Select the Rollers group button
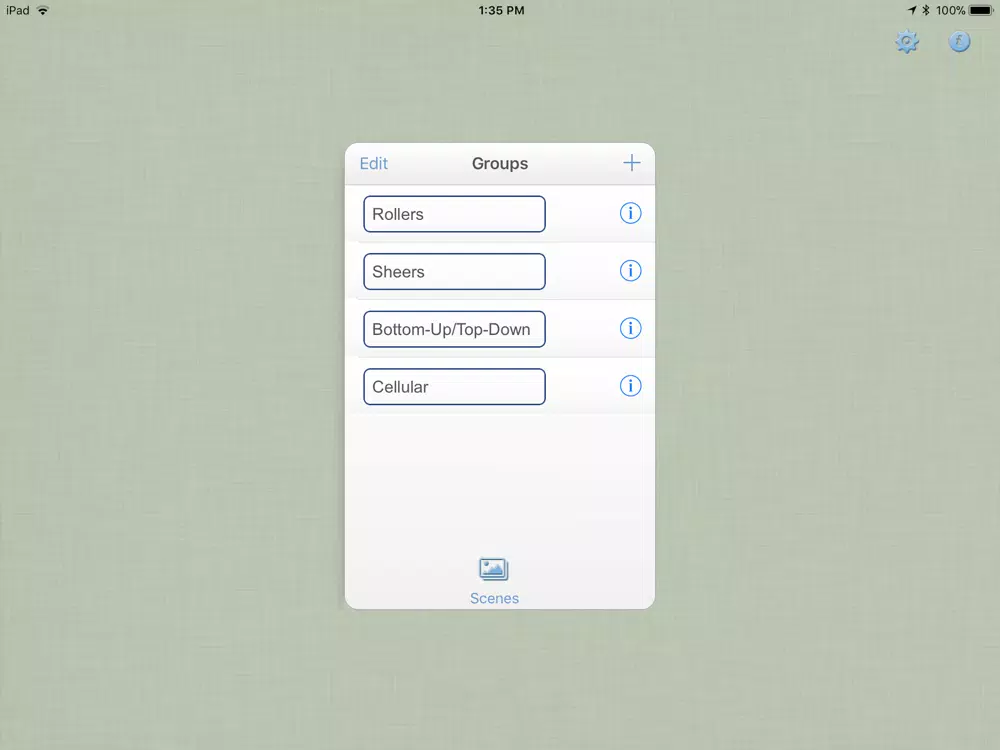The height and width of the screenshot is (750, 1000). [x=454, y=214]
